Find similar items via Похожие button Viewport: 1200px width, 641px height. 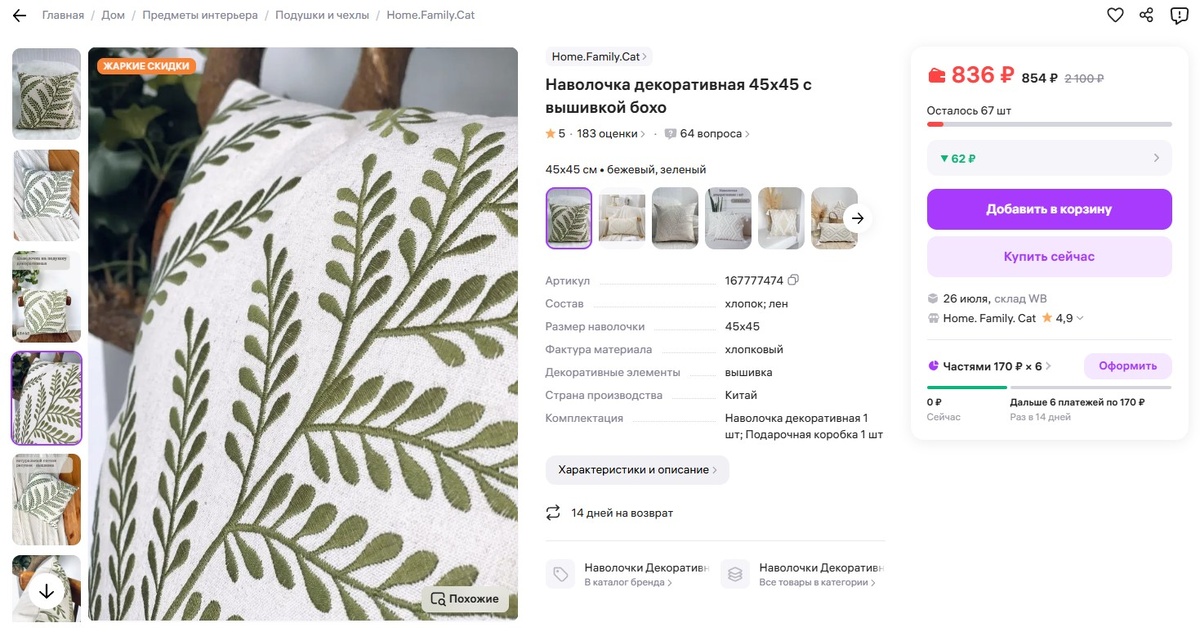465,599
